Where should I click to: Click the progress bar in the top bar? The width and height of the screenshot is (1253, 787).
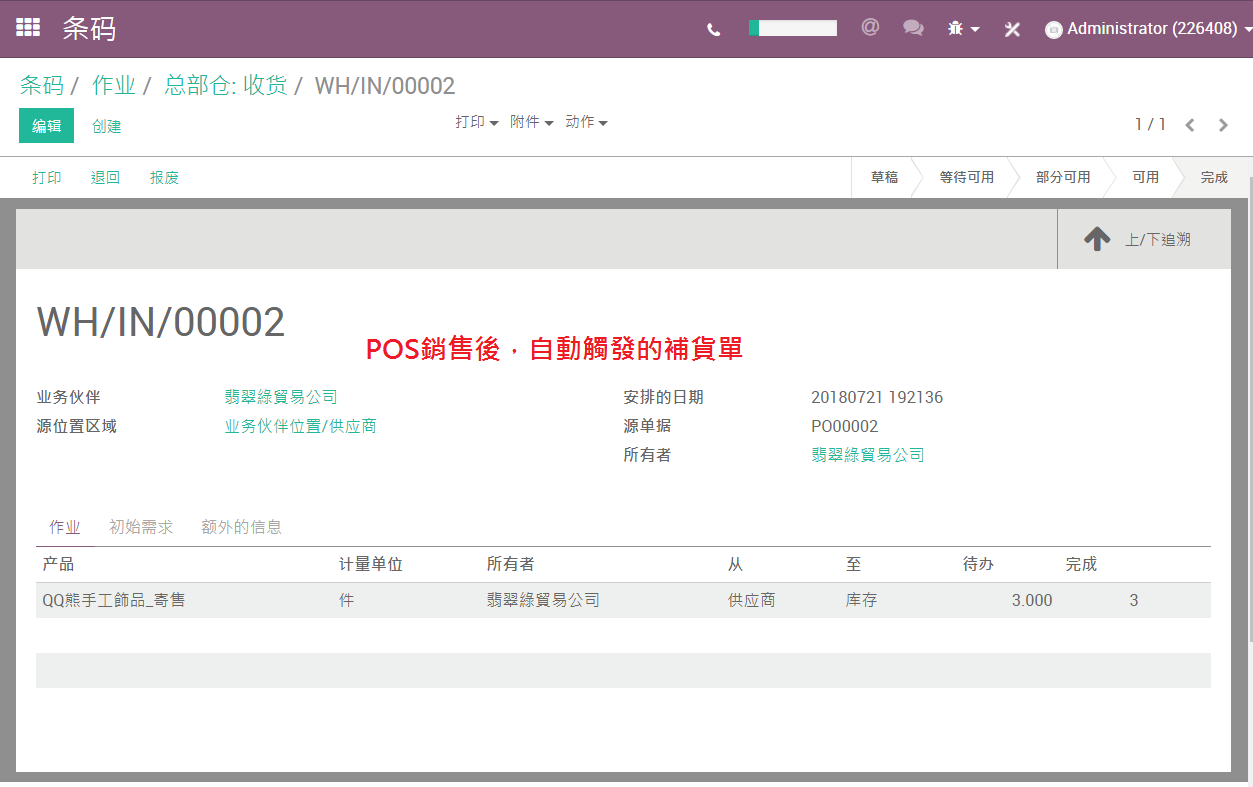tap(793, 28)
